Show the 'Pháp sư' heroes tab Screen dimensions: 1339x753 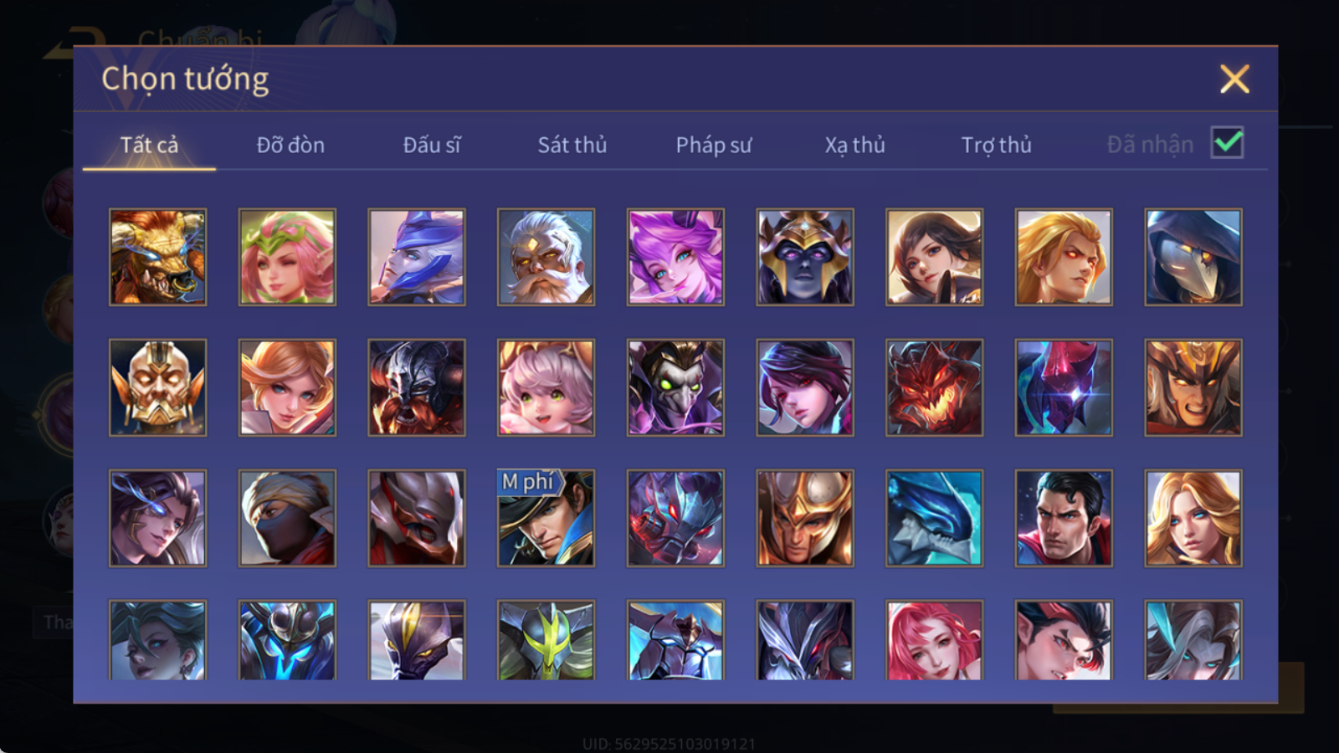click(x=714, y=145)
